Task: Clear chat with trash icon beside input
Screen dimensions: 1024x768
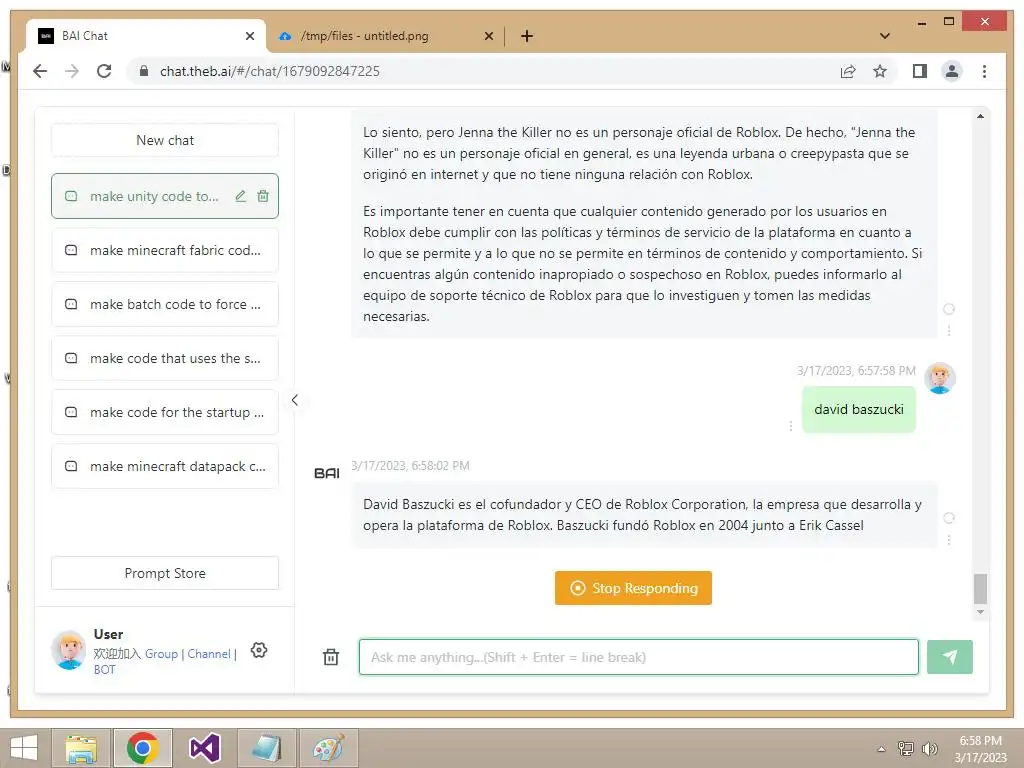Action: click(x=331, y=657)
